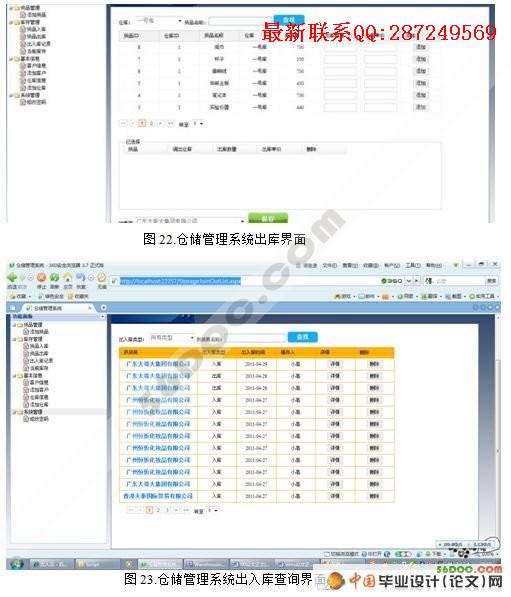Open 网银 online banking shortcut on toolbar
The image size is (511, 597).
406,296
